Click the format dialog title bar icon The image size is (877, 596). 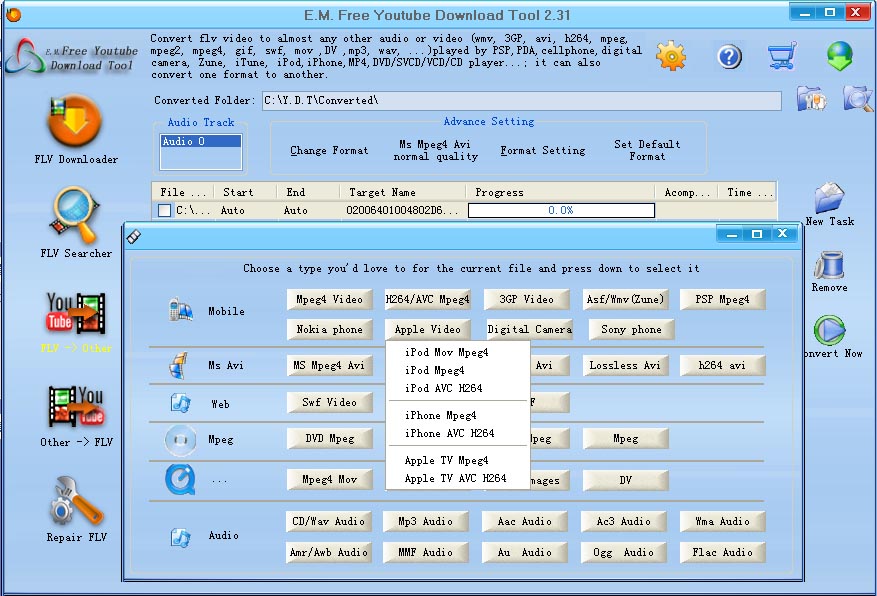(134, 236)
